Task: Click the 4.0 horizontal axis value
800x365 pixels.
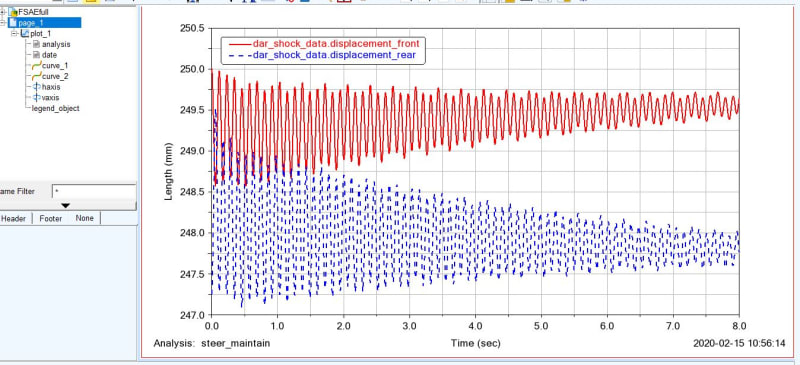Action: click(475, 326)
